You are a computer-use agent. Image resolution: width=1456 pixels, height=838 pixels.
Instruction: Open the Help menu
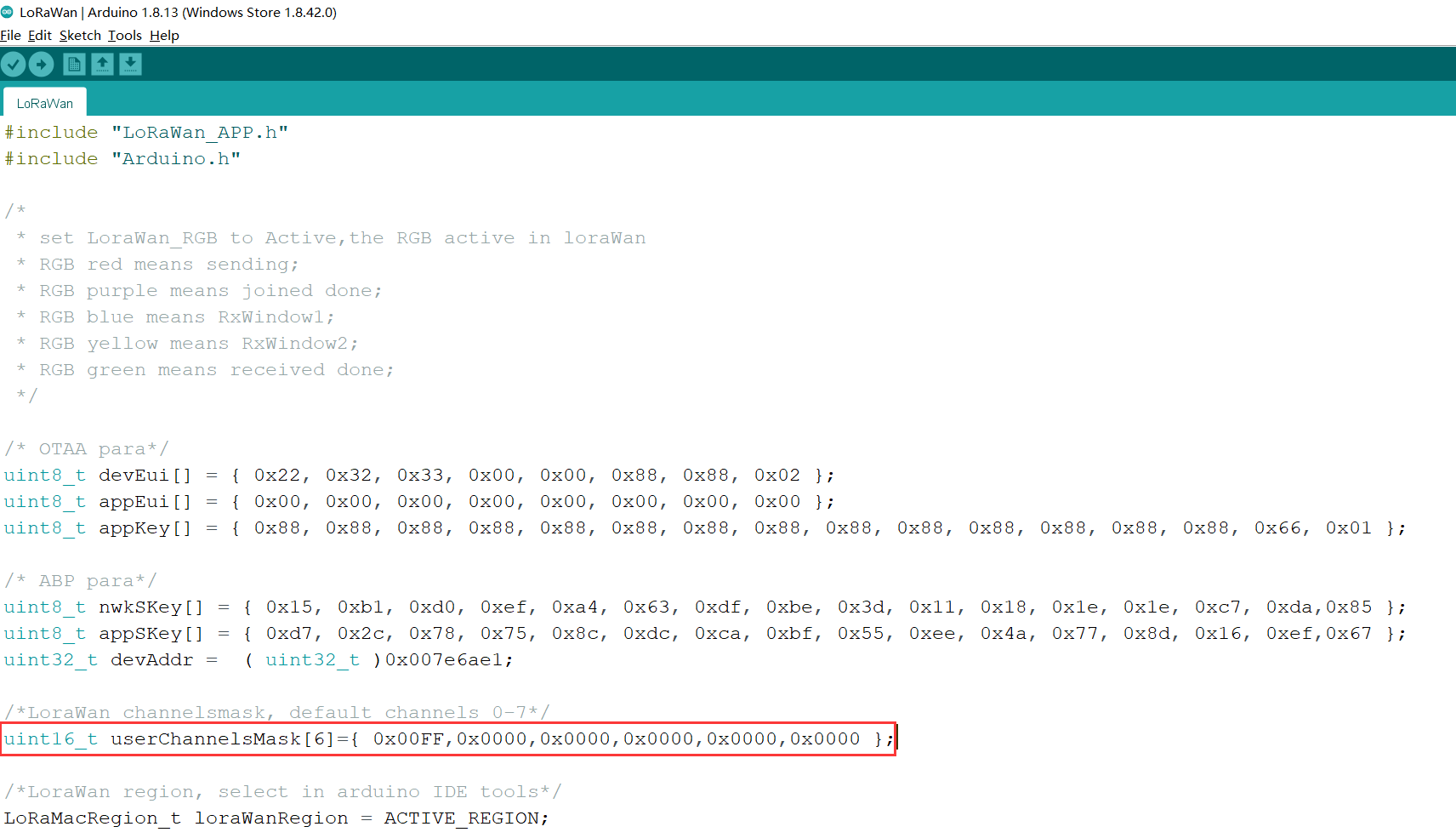click(164, 36)
